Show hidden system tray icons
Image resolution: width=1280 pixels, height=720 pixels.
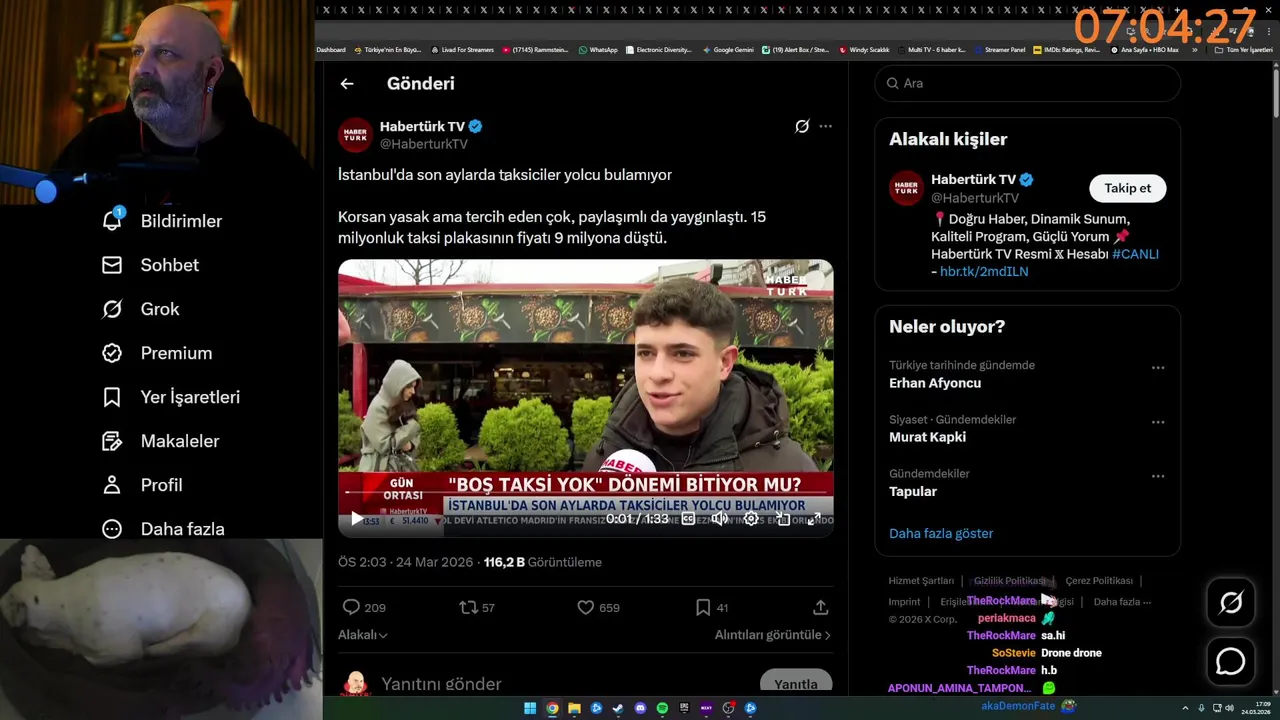coord(1185,708)
